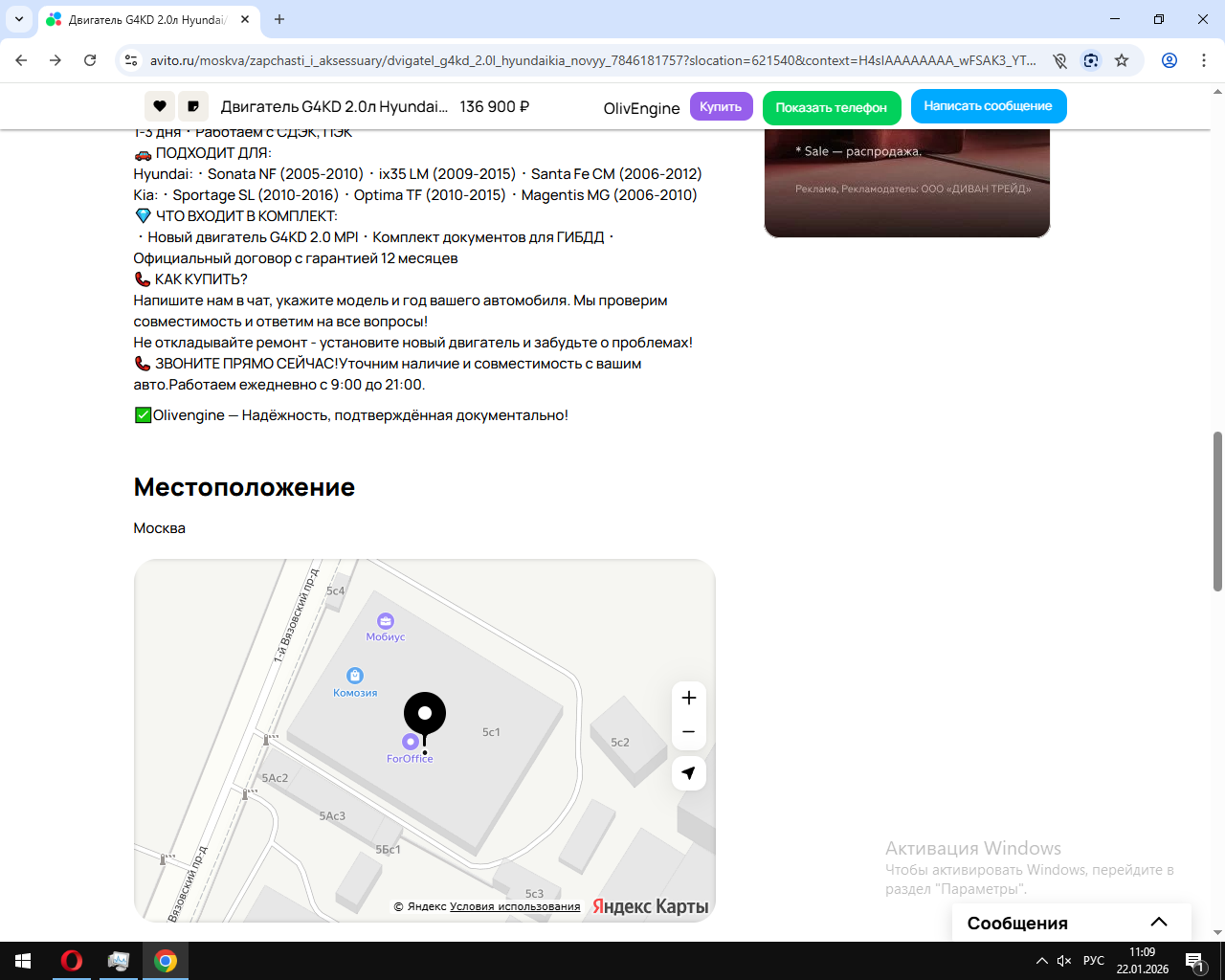Open Chrome from the taskbar

(166, 961)
